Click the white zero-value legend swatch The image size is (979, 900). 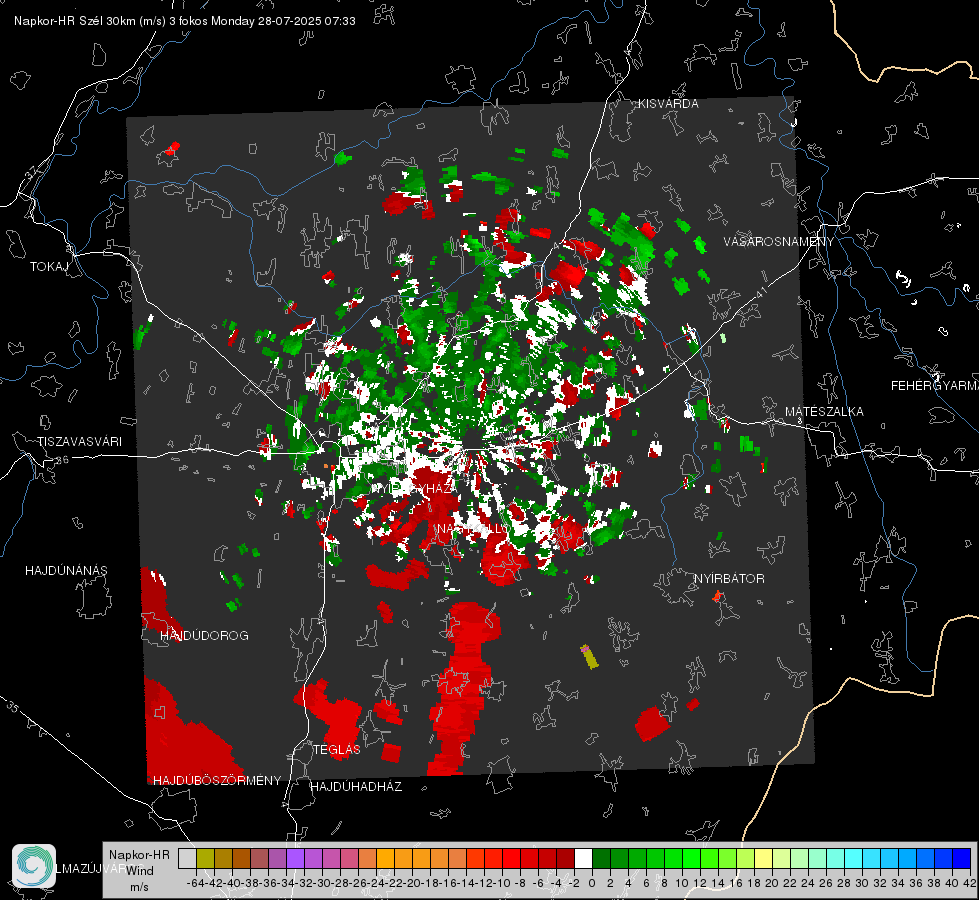coord(583,858)
